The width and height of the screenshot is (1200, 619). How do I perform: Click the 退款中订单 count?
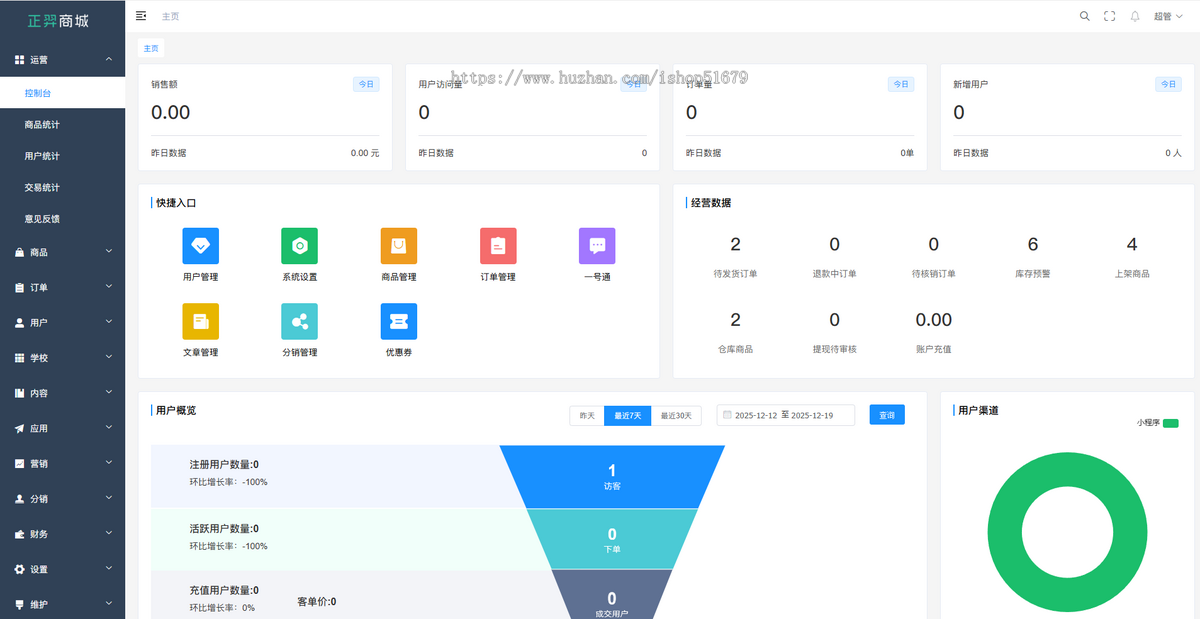(x=835, y=244)
